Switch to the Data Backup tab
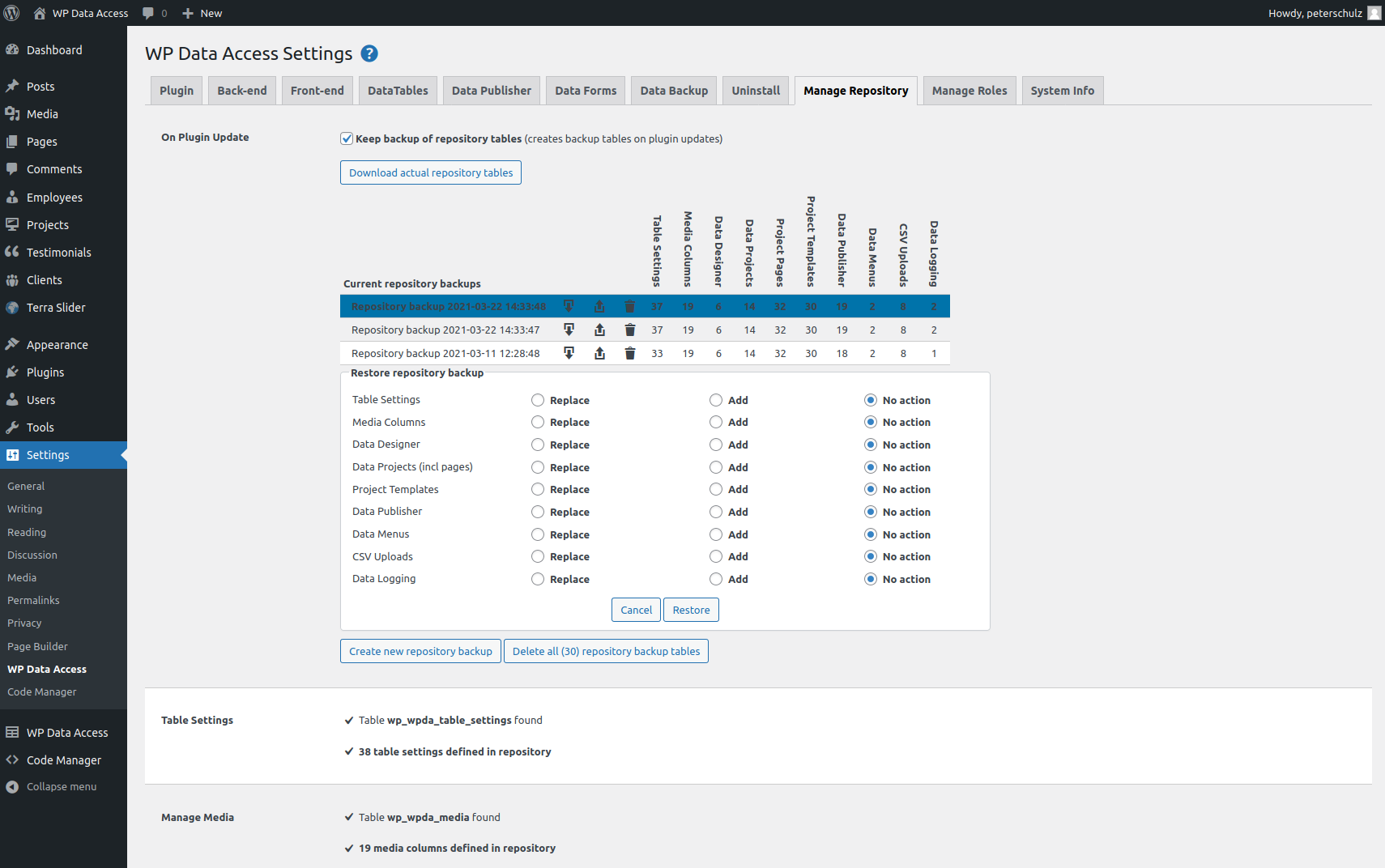Image resolution: width=1385 pixels, height=868 pixels. (674, 91)
